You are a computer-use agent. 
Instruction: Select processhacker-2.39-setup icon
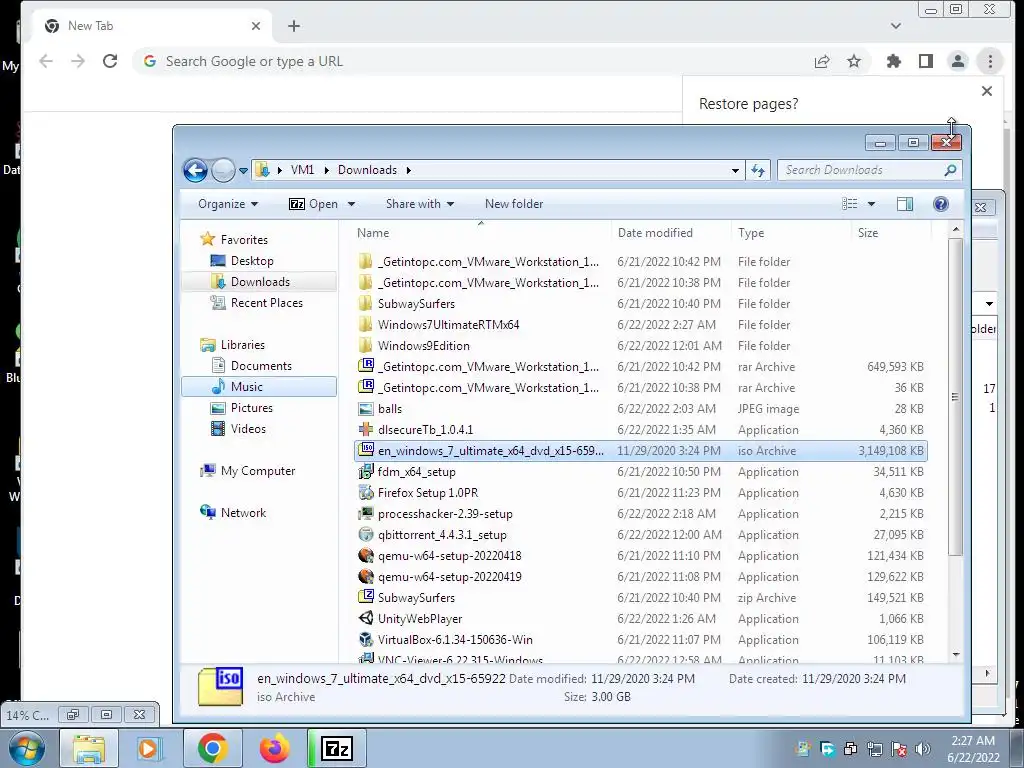pos(366,513)
